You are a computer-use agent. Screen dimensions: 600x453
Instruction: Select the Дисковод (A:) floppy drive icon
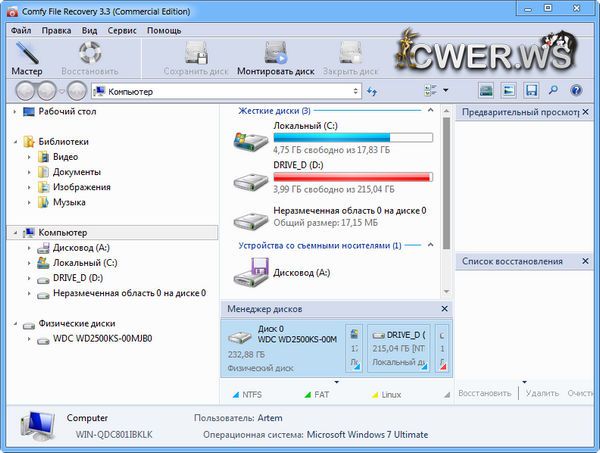tap(251, 272)
